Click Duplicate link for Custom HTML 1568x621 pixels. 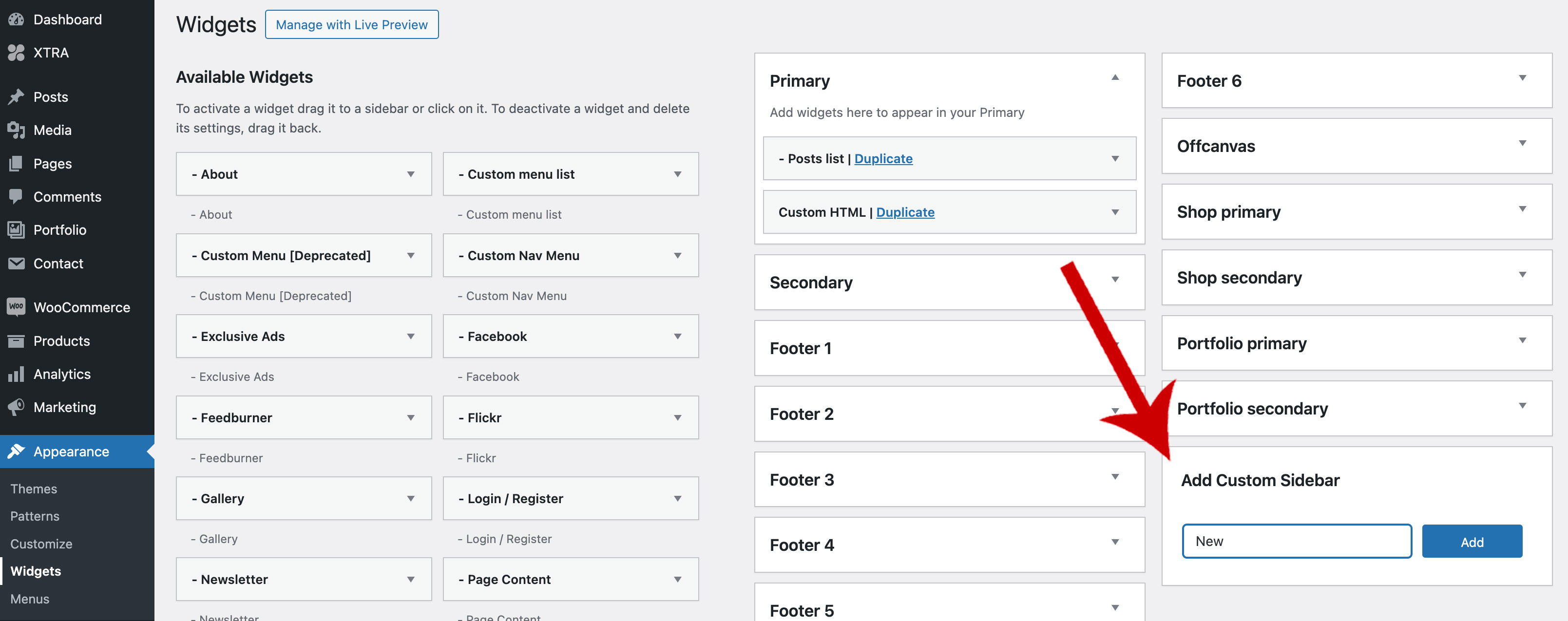pos(905,212)
